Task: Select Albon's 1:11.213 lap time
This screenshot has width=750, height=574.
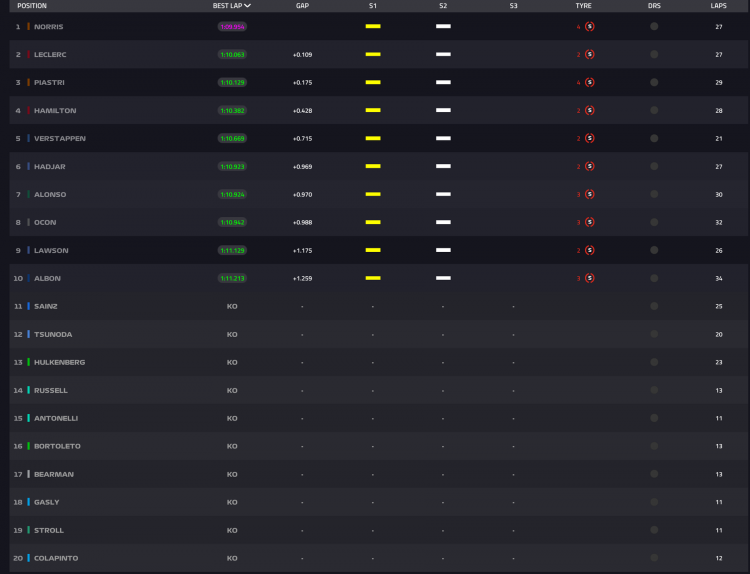Action: pos(232,278)
